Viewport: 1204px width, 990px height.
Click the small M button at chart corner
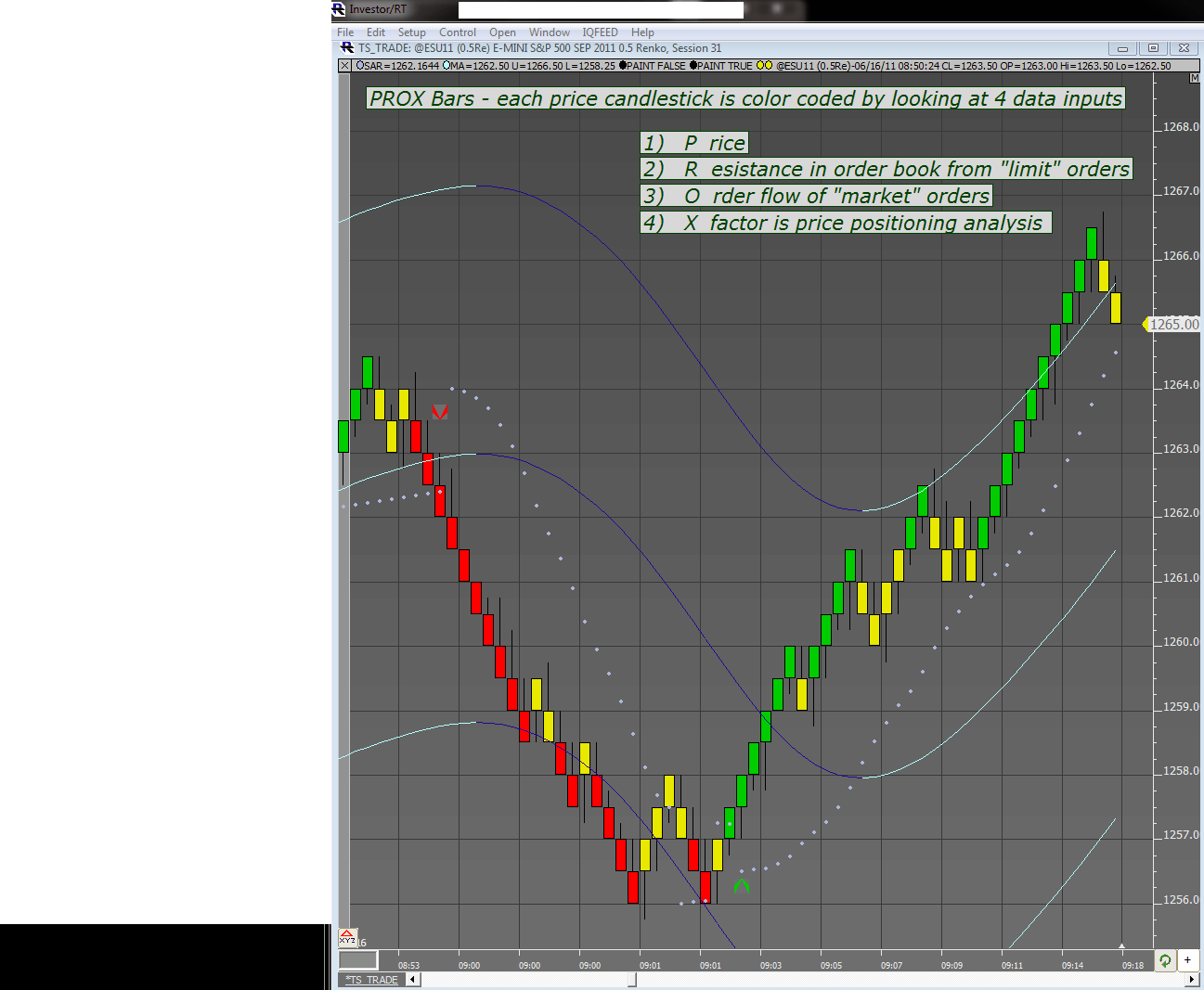[1195, 78]
